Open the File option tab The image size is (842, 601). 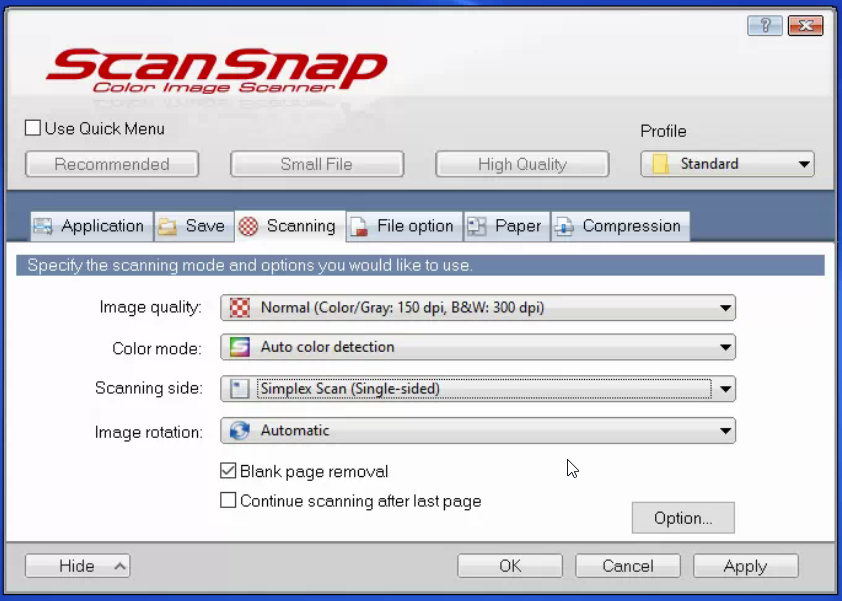click(x=404, y=226)
